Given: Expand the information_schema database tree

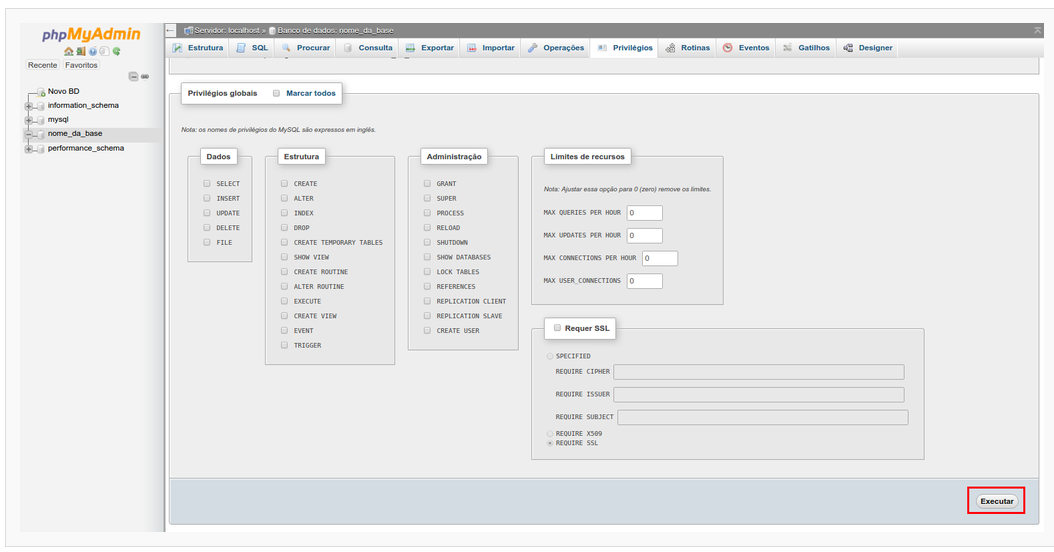Looking at the screenshot, I should tap(28, 105).
